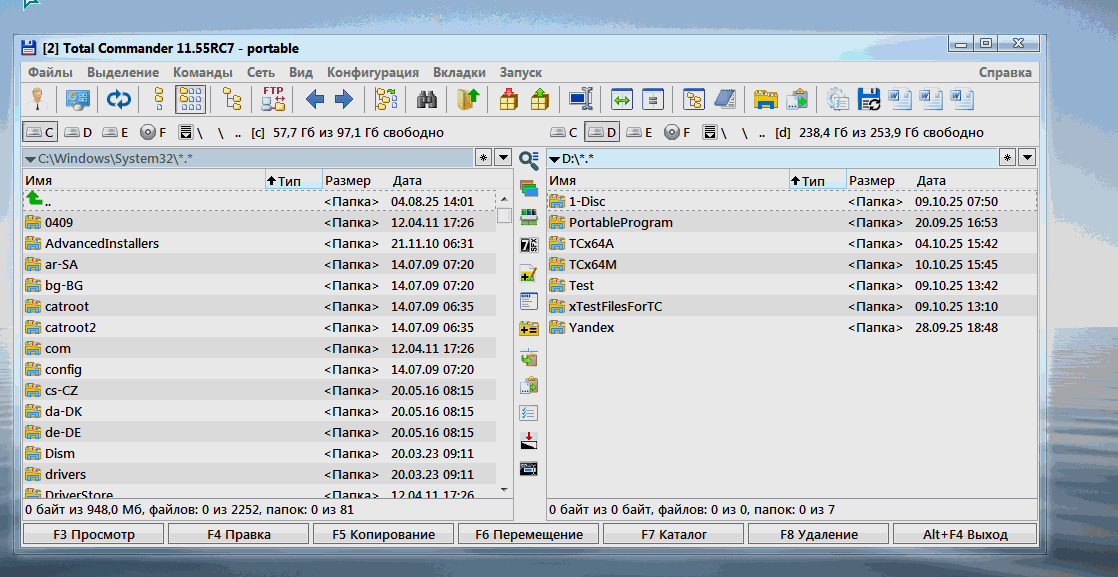
Task: Sort the left panel by Тип column
Action: 294,181
